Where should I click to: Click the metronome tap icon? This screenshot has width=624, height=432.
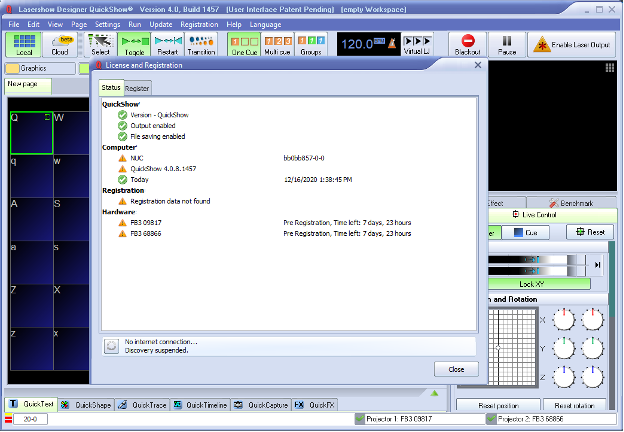click(392, 43)
